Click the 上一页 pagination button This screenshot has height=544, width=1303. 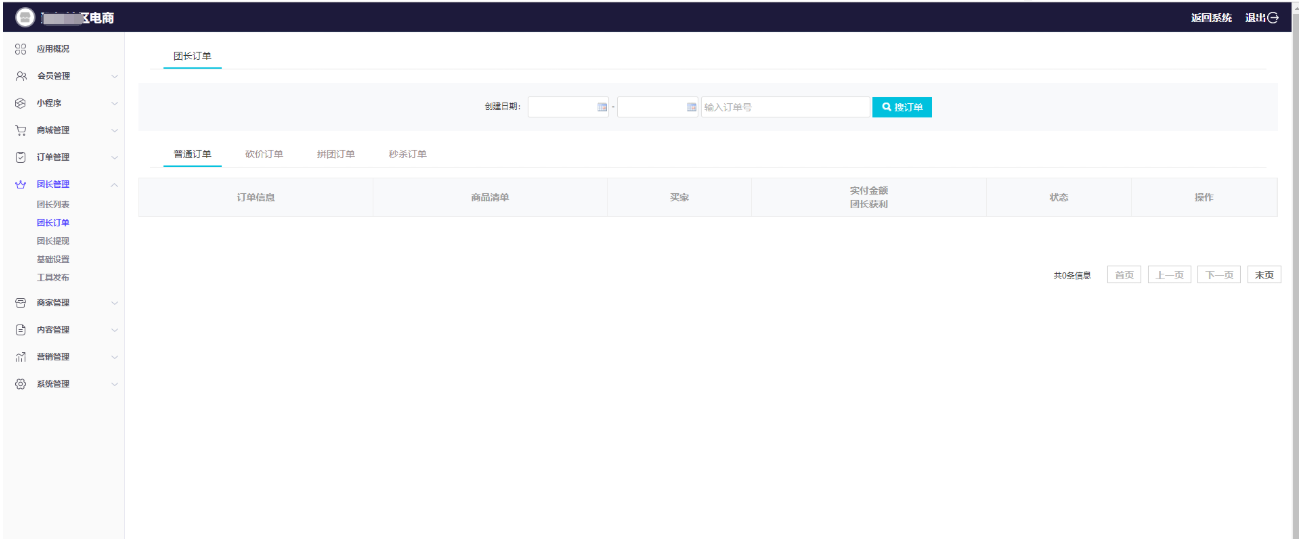1169,275
